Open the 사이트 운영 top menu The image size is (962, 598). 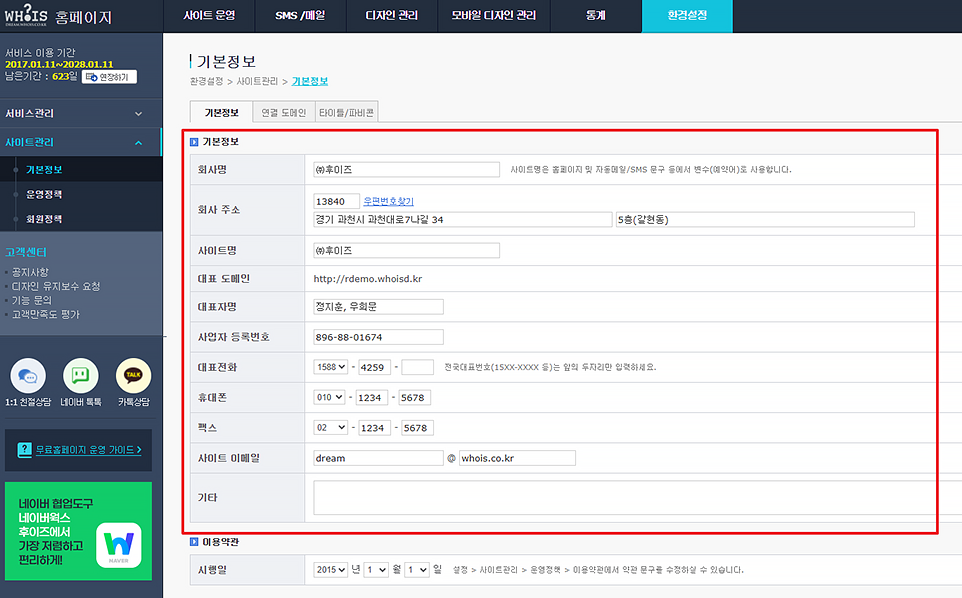pyautogui.click(x=209, y=16)
